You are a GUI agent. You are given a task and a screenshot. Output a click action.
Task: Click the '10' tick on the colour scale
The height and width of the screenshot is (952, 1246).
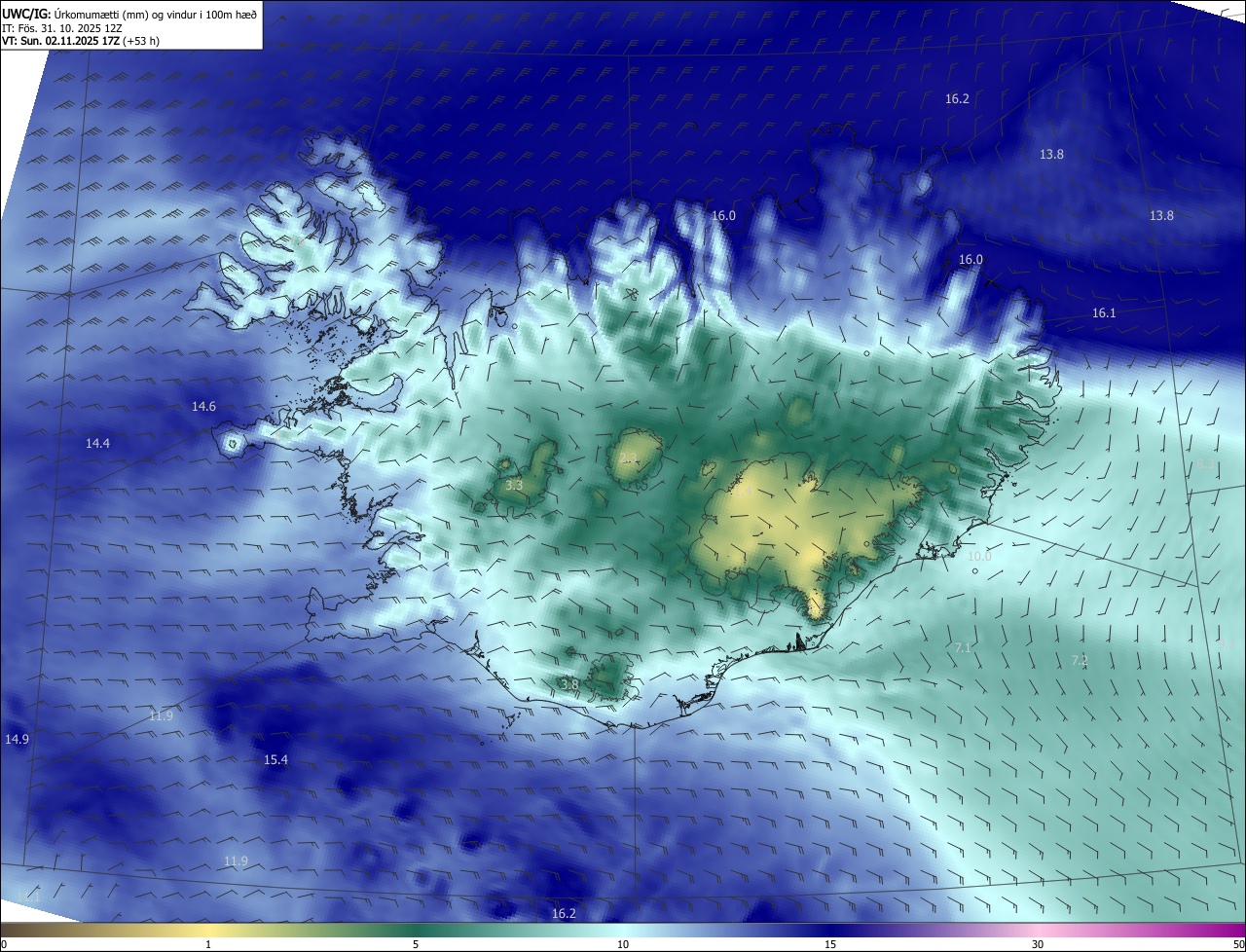pos(623,944)
